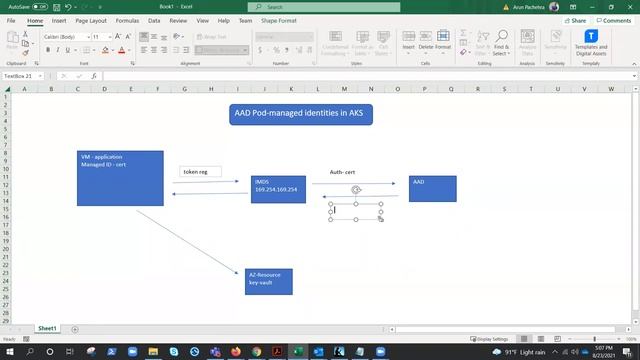Click the Share button

tap(575, 20)
